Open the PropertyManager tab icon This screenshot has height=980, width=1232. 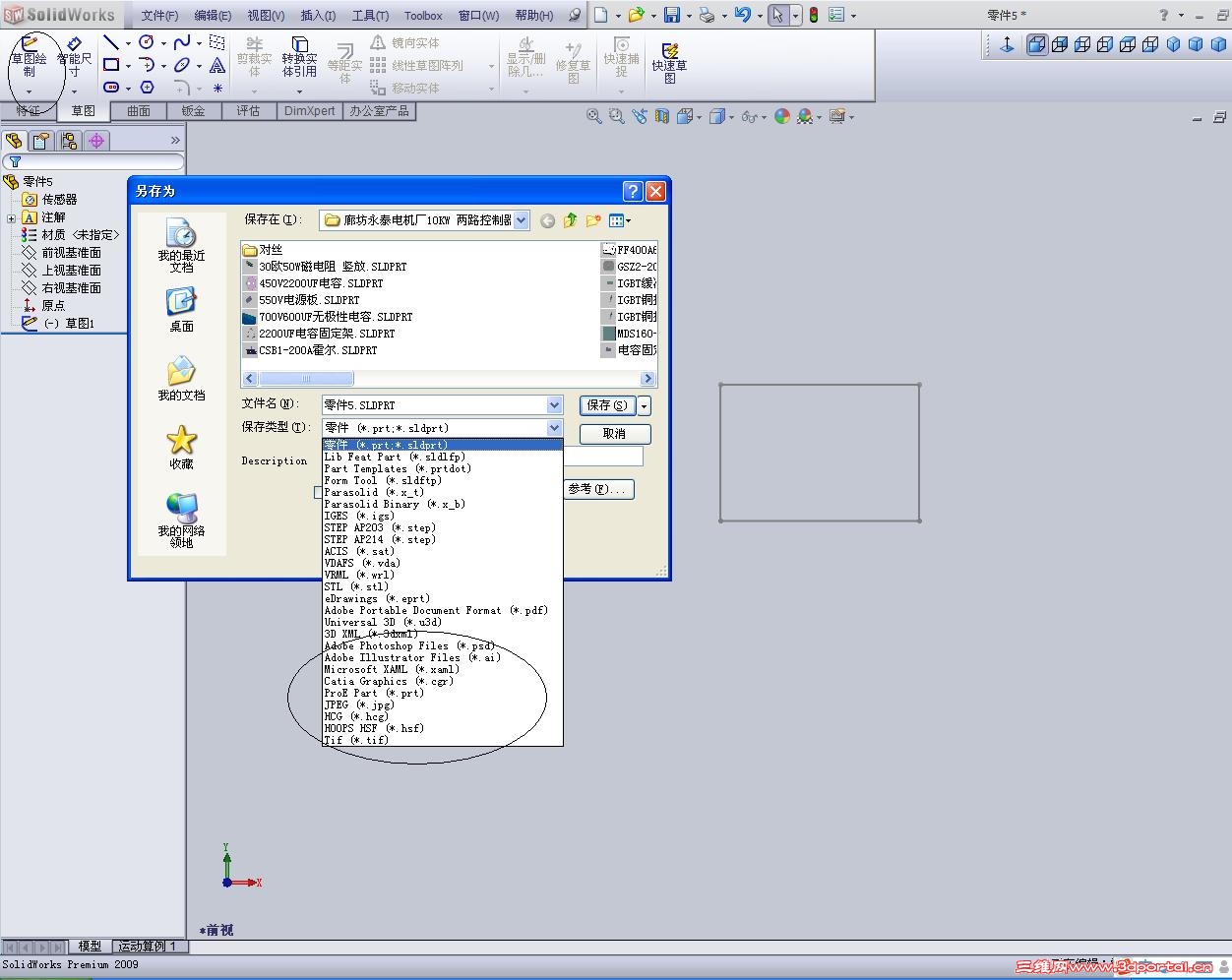coord(40,141)
